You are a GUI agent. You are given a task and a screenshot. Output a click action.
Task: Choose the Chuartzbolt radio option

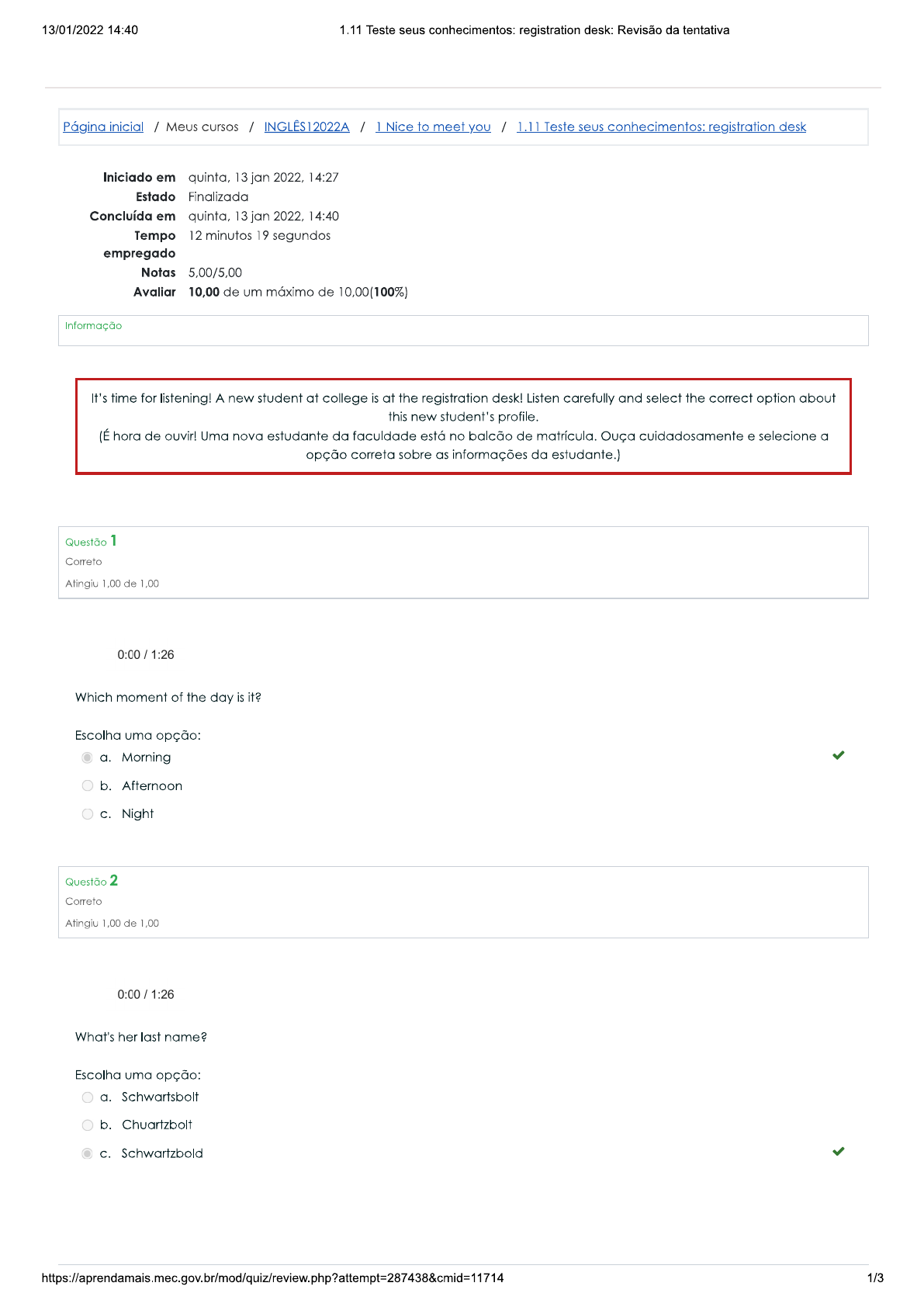pyautogui.click(x=88, y=1125)
